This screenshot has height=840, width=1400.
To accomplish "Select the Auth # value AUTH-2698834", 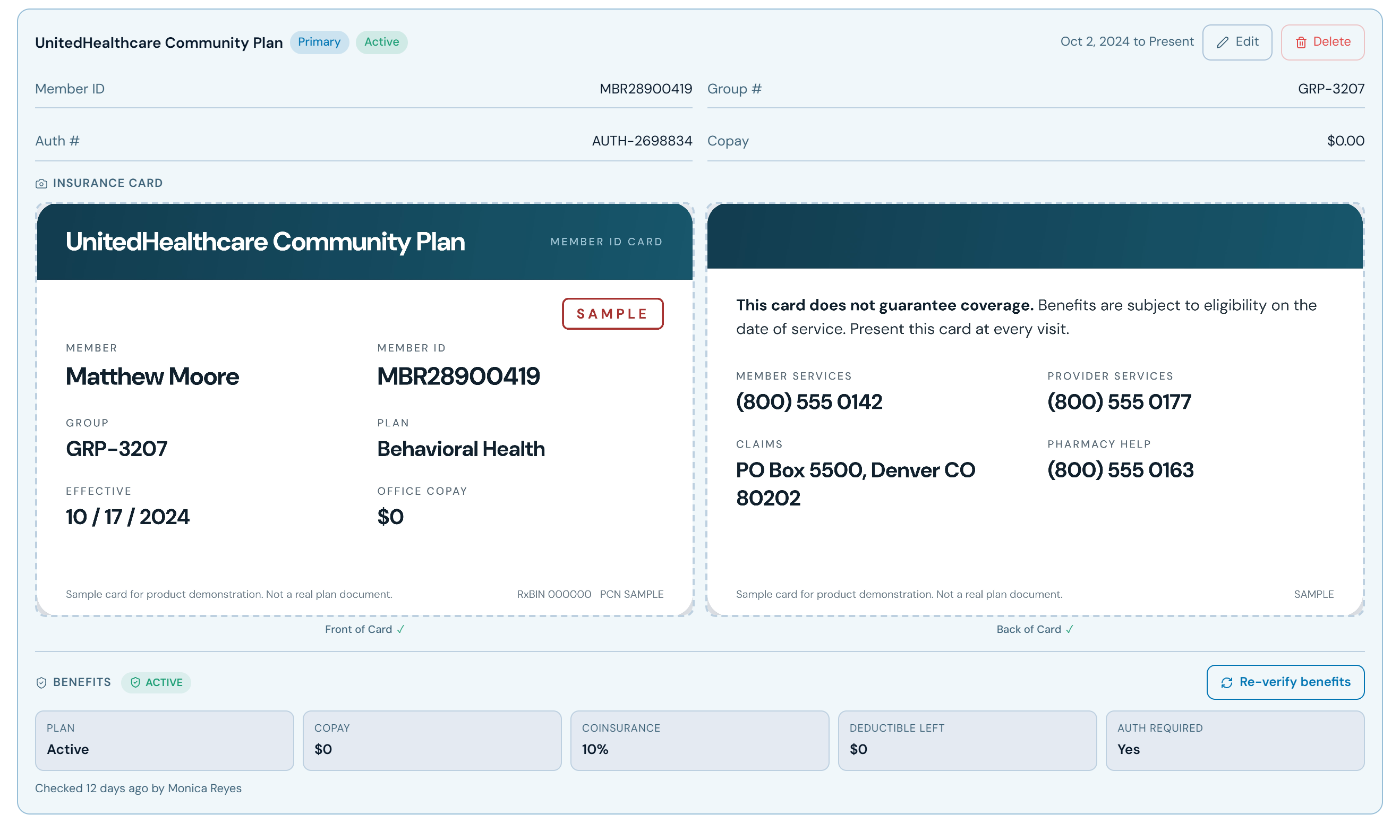I will point(642,141).
